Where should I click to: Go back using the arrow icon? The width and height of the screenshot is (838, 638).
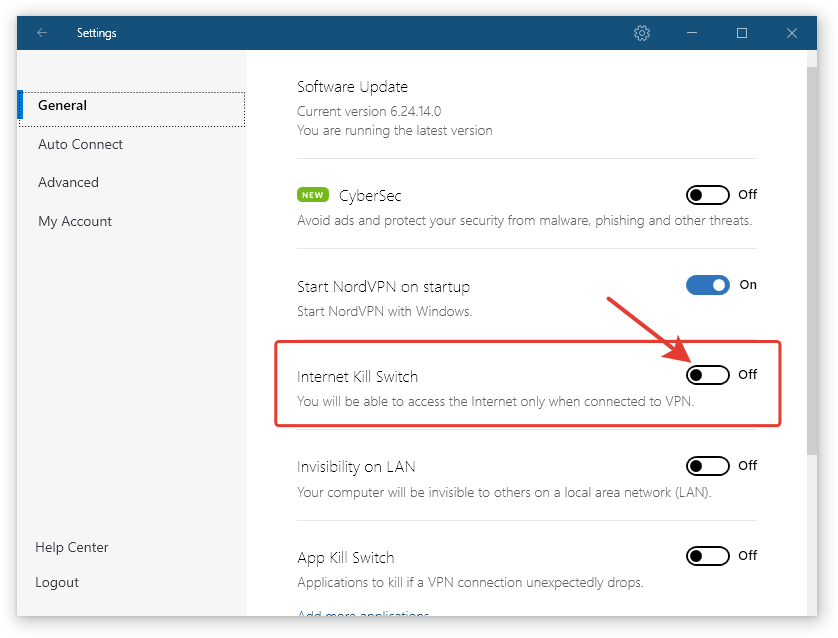click(x=42, y=33)
